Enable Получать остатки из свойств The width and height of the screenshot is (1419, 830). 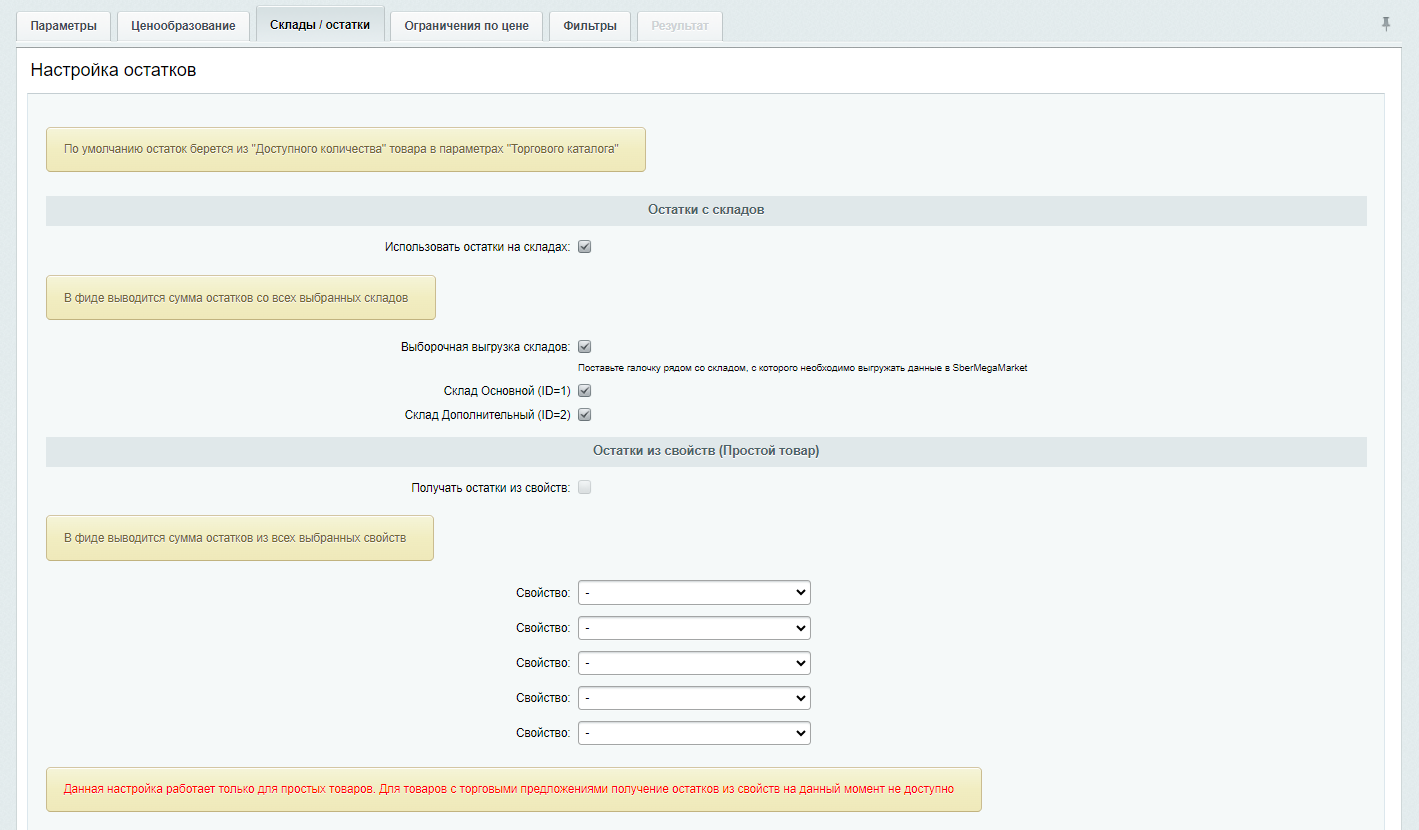[x=585, y=488]
